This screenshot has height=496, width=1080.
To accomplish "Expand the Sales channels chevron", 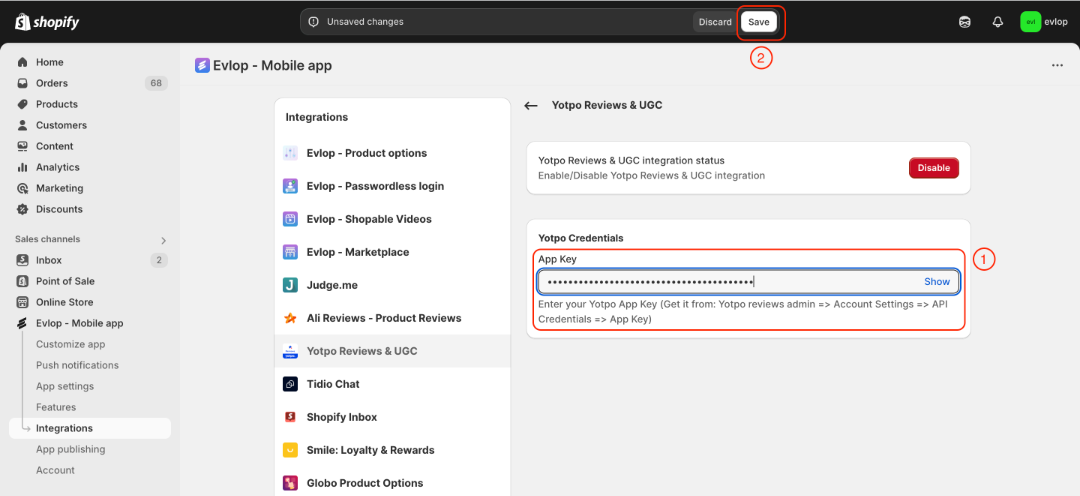I will (x=163, y=240).
